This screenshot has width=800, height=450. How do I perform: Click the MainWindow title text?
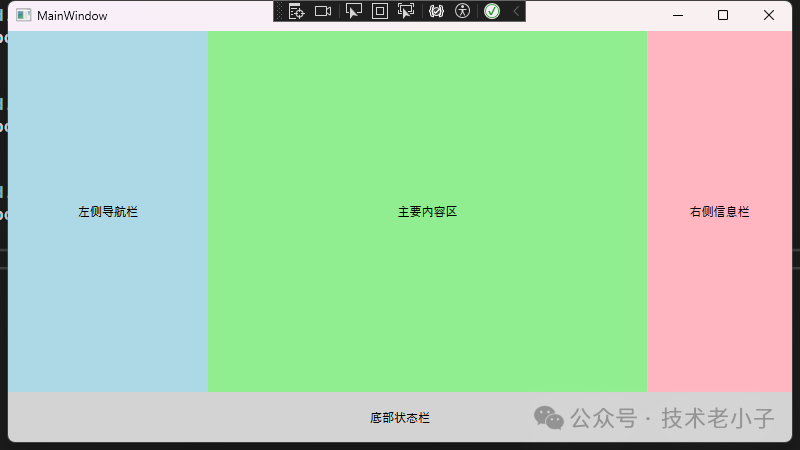[x=72, y=16]
